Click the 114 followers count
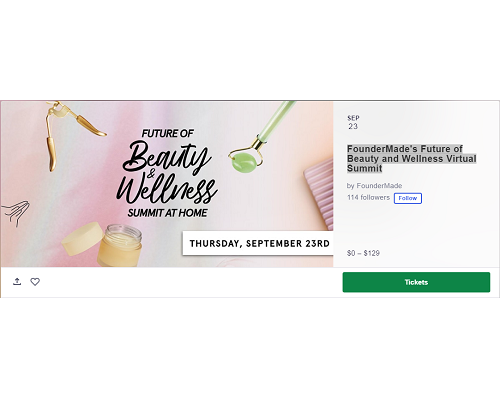 coord(368,197)
